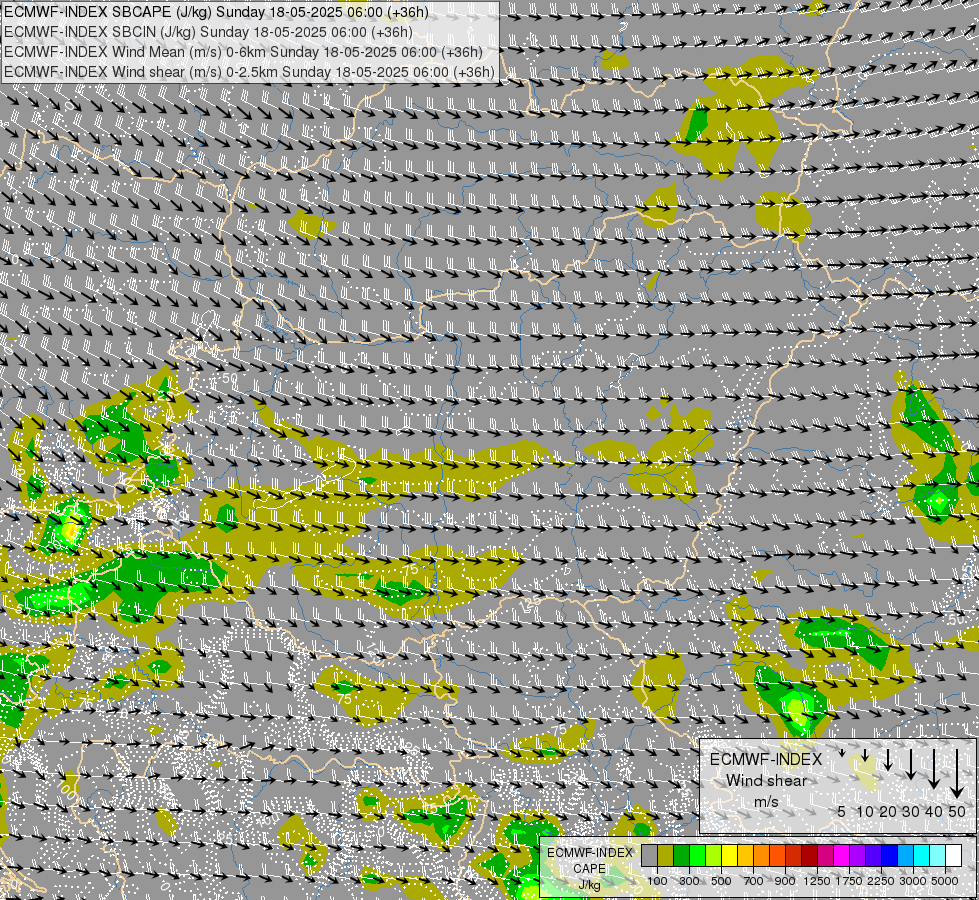Screen dimensions: 979x900
Task: Click the '100' CAPE scale value
Action: point(657,881)
